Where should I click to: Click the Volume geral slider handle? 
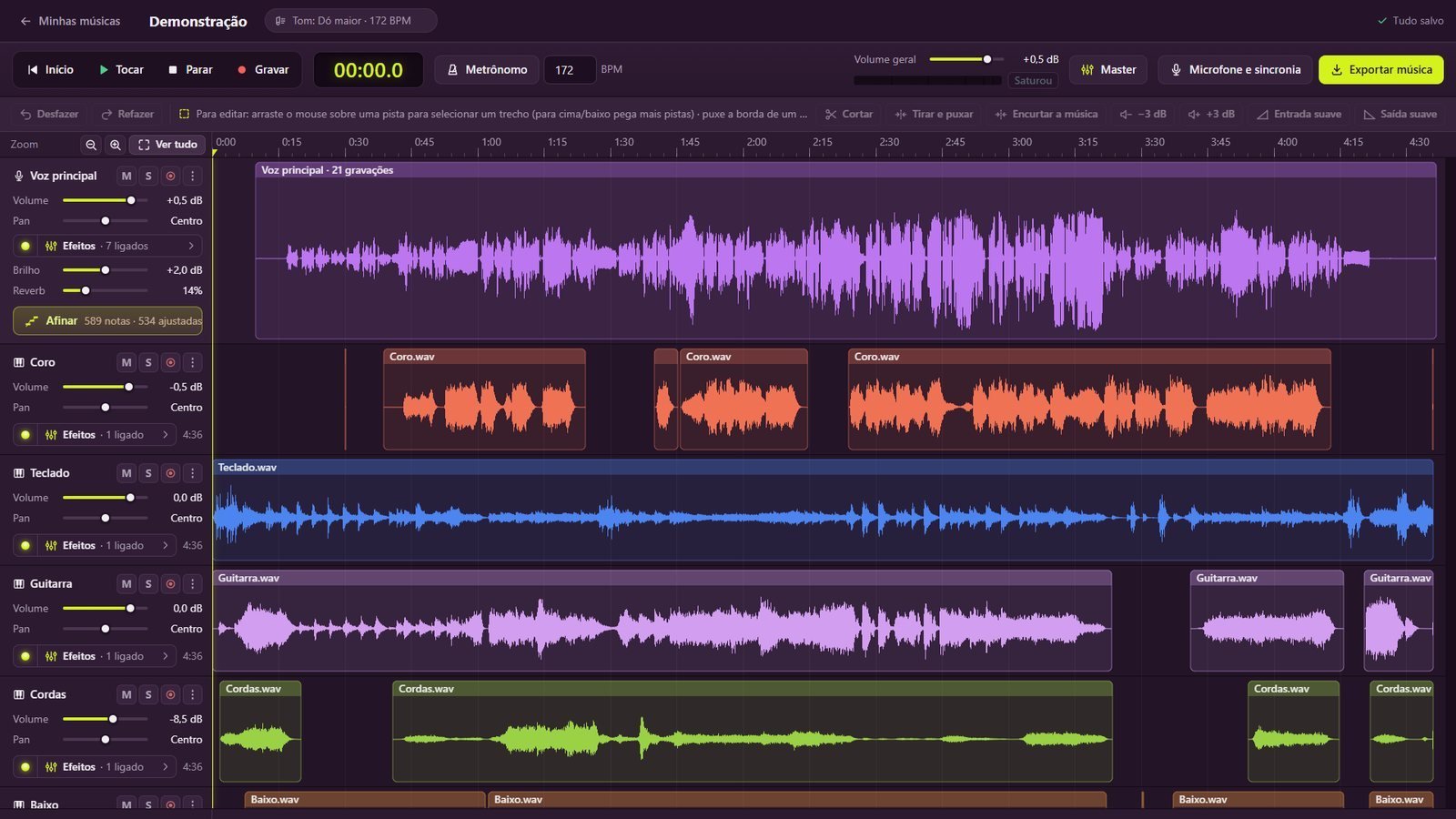(x=987, y=59)
